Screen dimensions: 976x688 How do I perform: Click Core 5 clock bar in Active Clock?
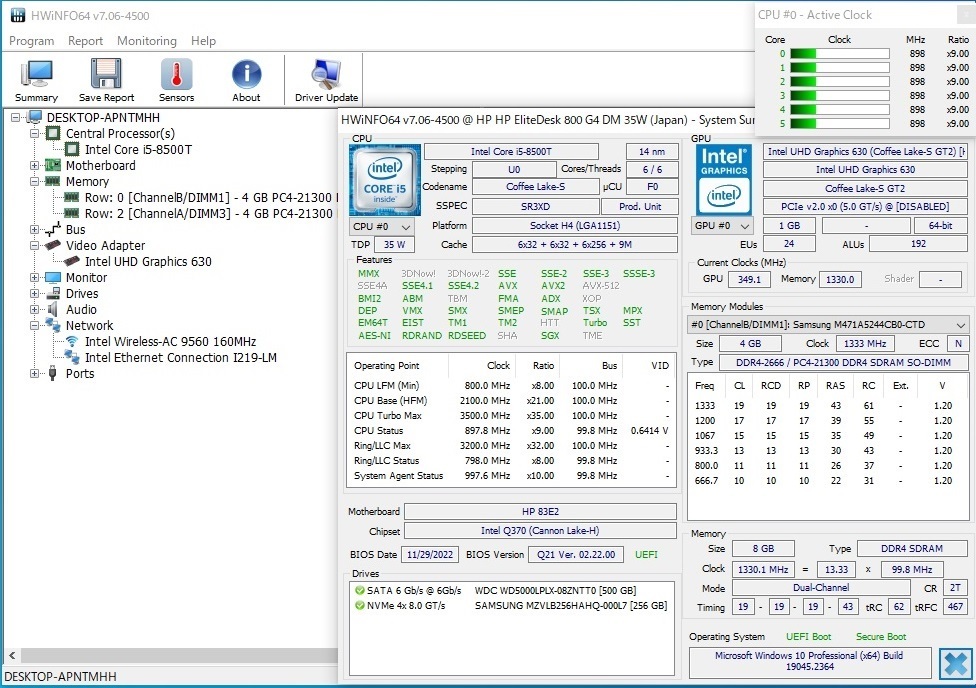pos(839,123)
